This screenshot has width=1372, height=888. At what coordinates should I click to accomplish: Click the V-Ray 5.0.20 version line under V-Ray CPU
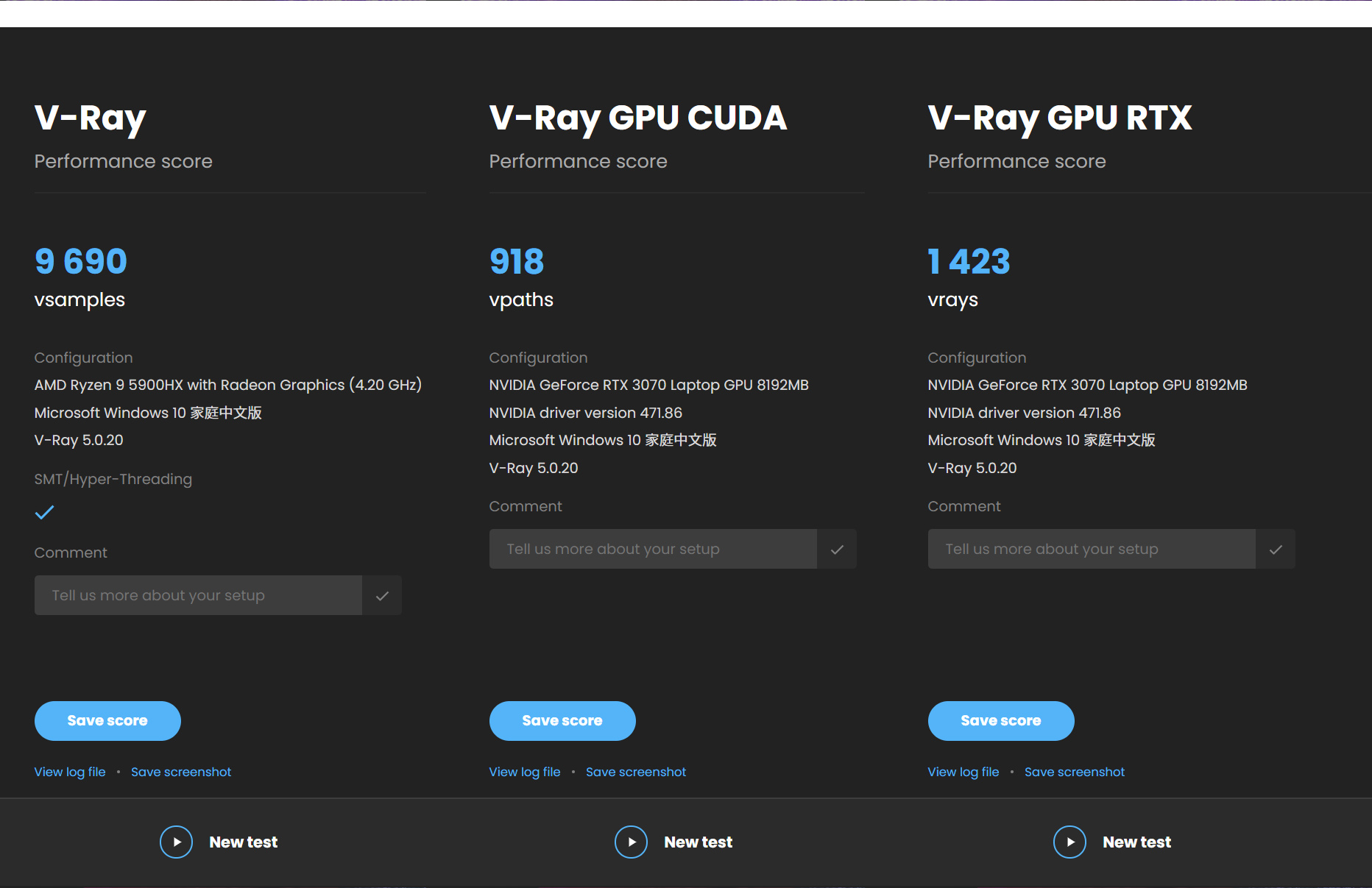[x=79, y=440]
